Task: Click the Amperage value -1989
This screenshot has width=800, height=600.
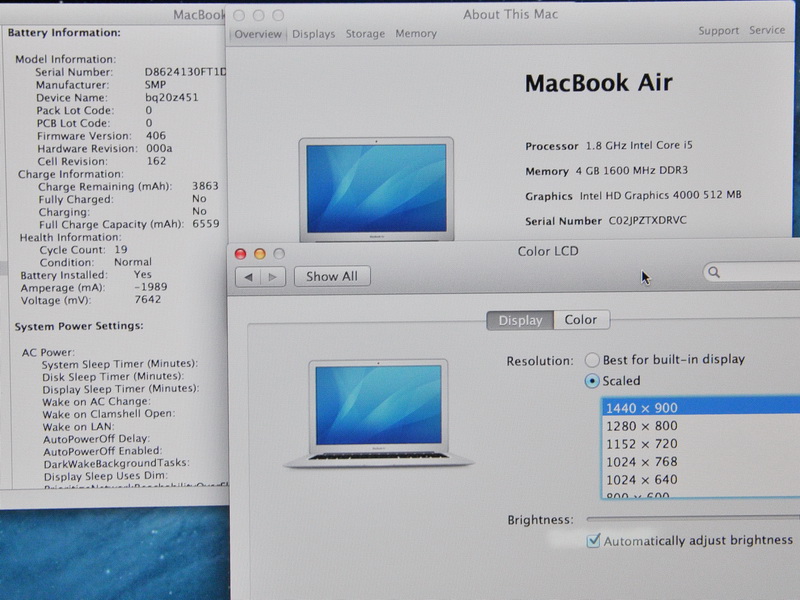Action: [x=151, y=287]
